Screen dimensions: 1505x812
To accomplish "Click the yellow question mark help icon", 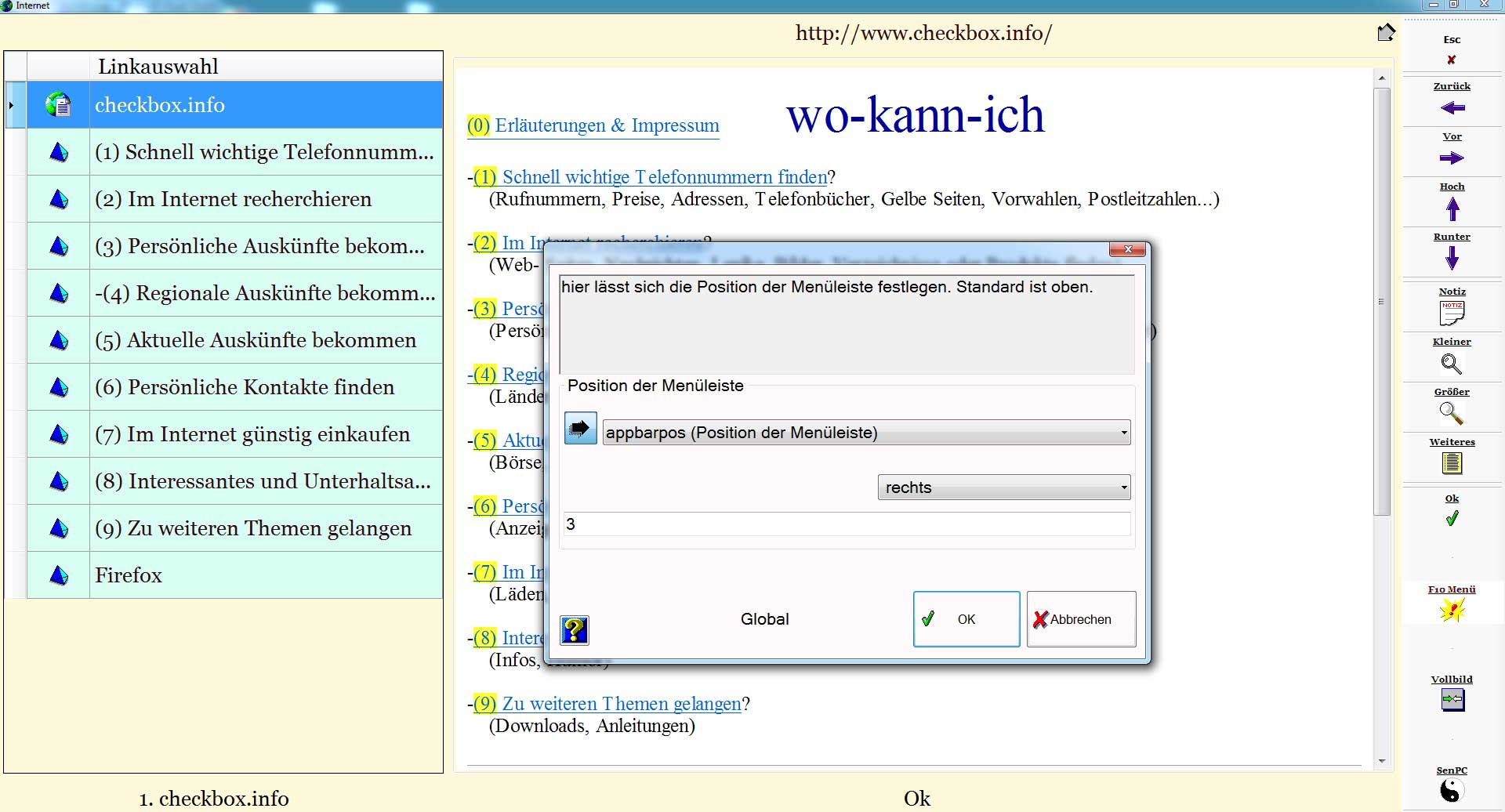I will 575,630.
